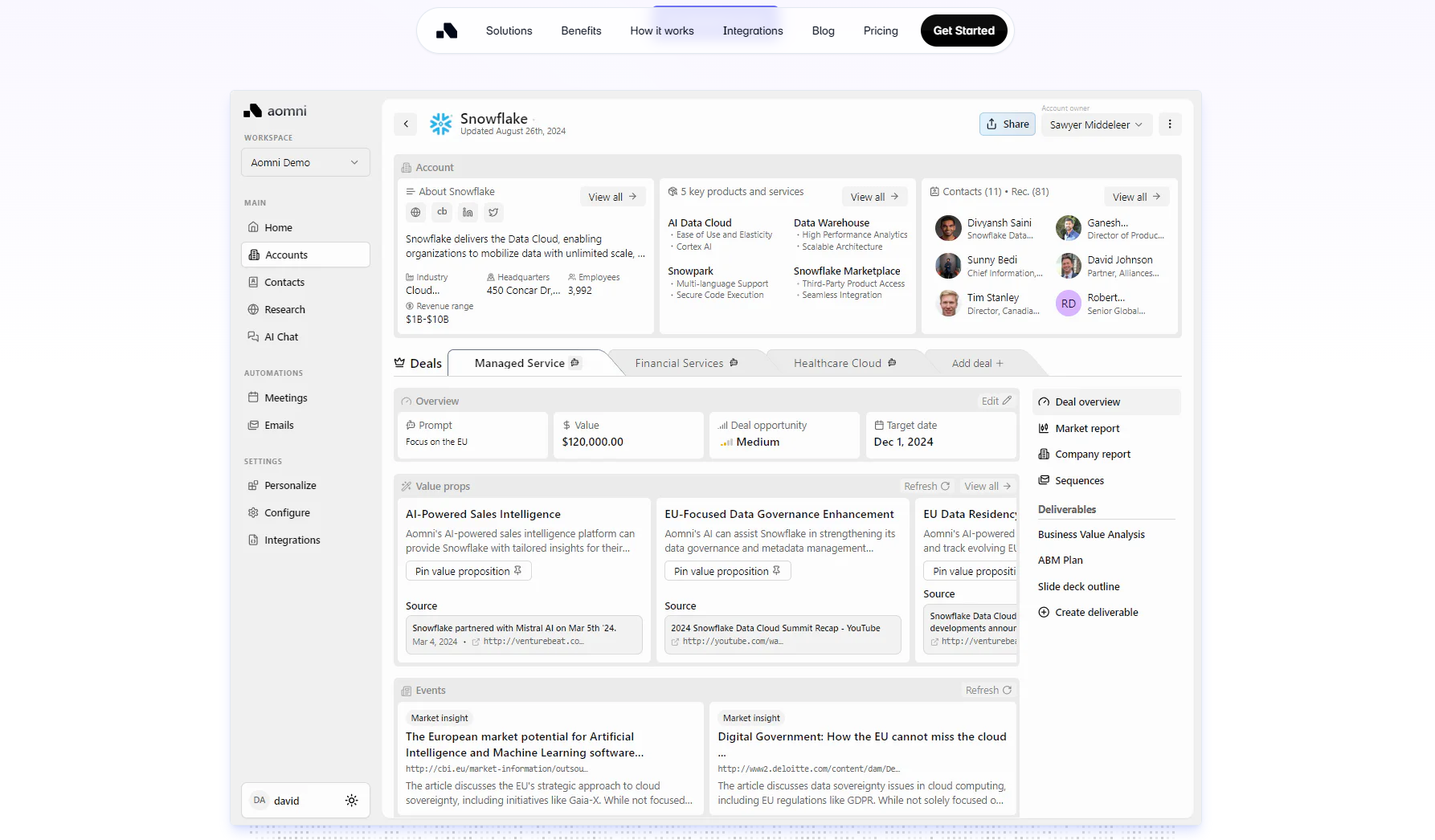
Task: Open the Aomni Demo workspace dropdown
Action: 305,162
